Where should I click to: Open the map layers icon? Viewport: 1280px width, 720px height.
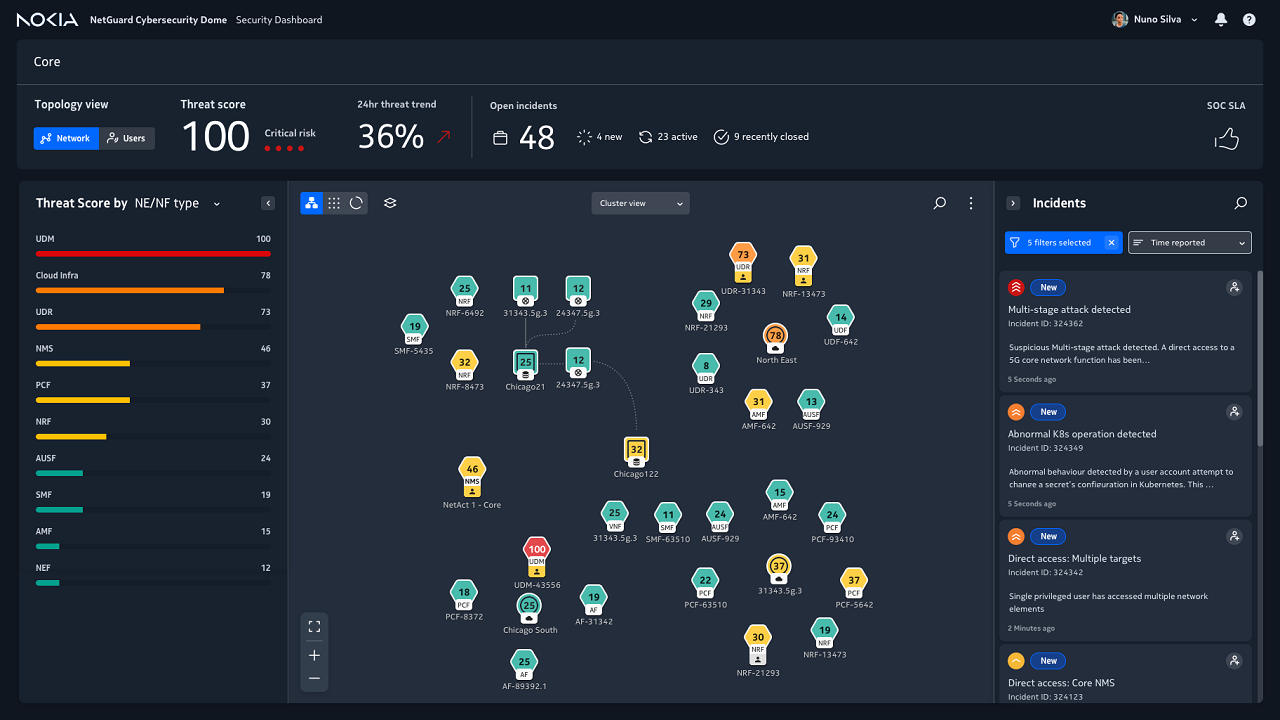pyautogui.click(x=390, y=203)
